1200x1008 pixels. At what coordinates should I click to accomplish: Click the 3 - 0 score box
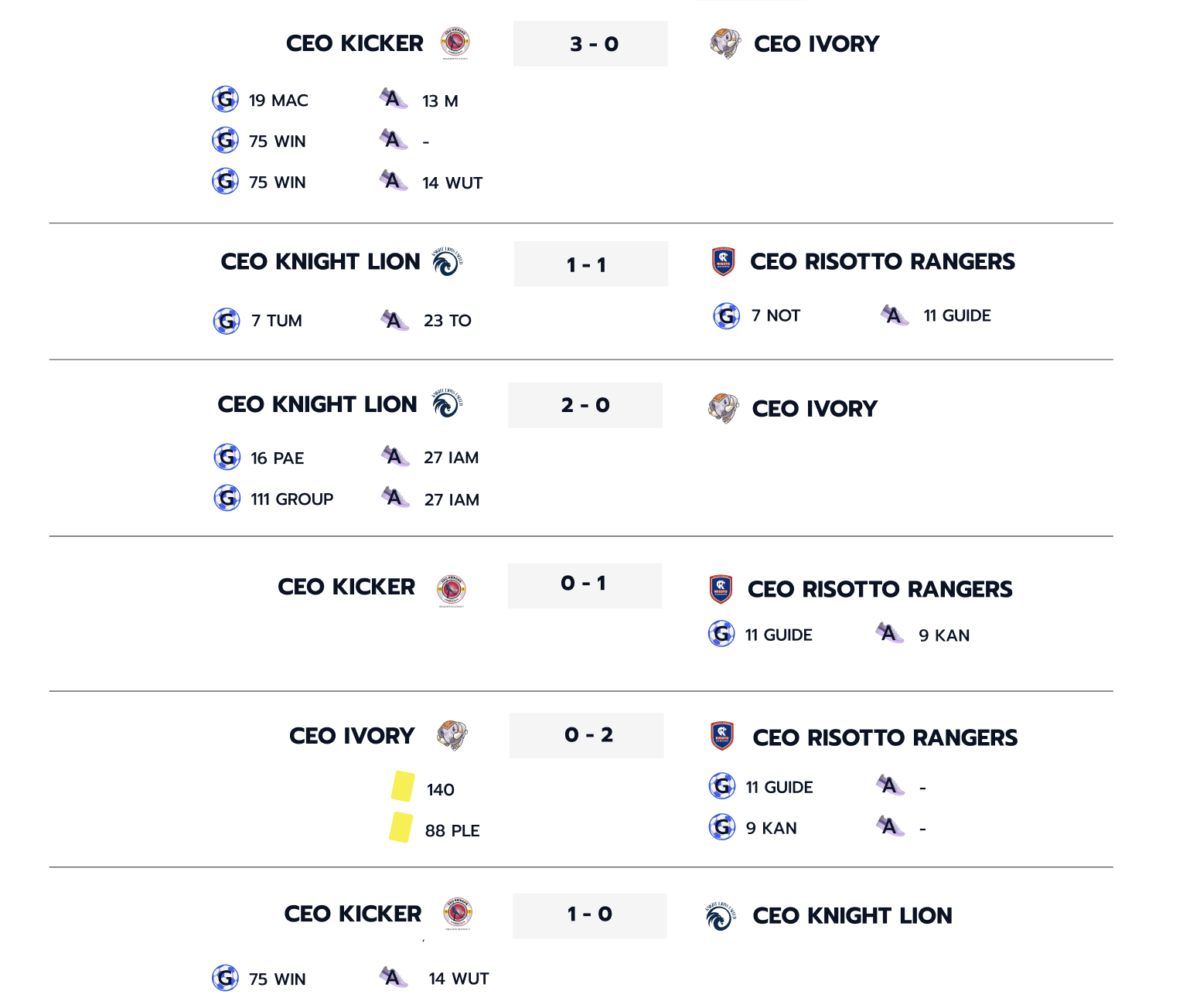pos(590,44)
